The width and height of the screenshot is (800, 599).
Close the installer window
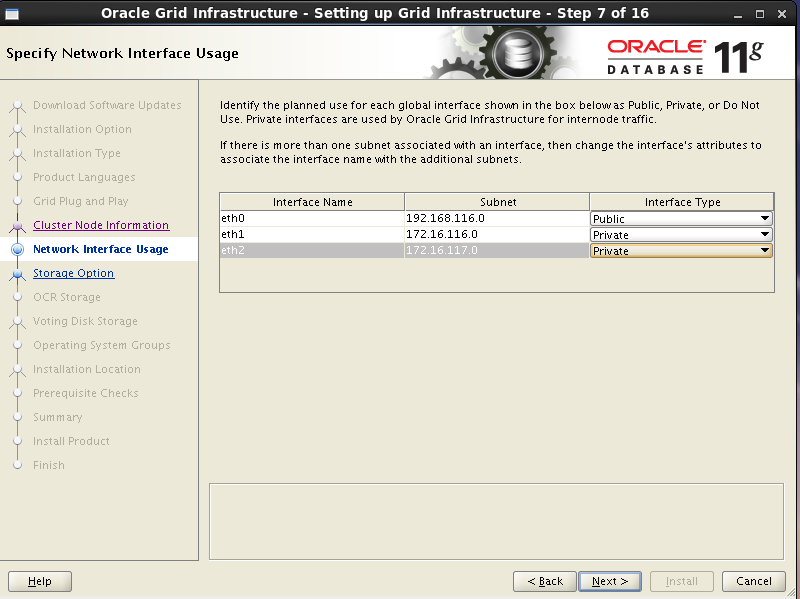click(x=782, y=14)
